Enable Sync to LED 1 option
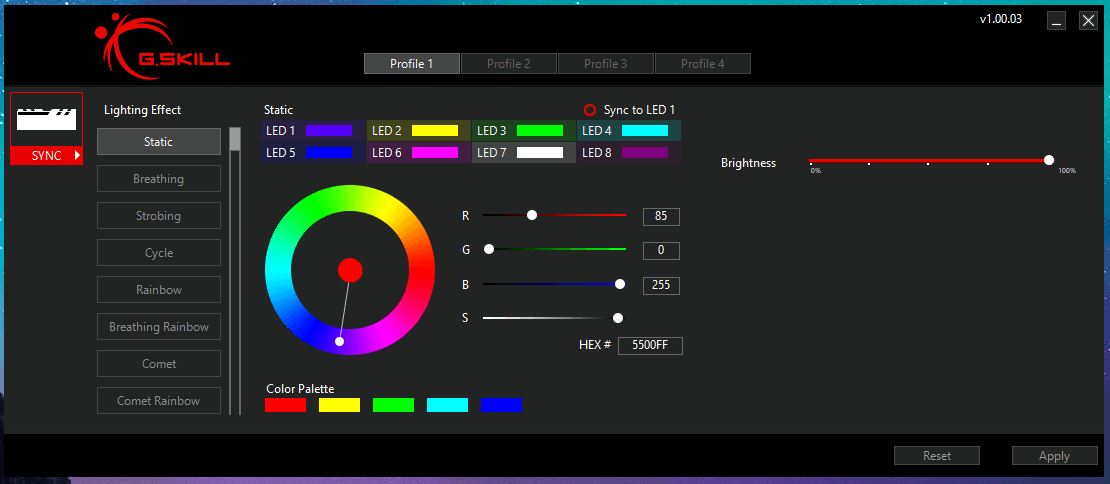 click(x=590, y=110)
